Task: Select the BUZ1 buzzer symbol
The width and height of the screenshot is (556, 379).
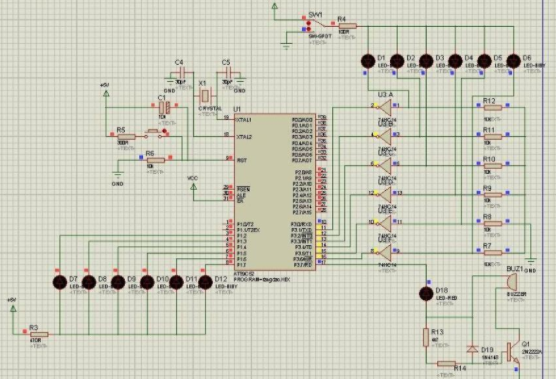Action: coord(511,283)
